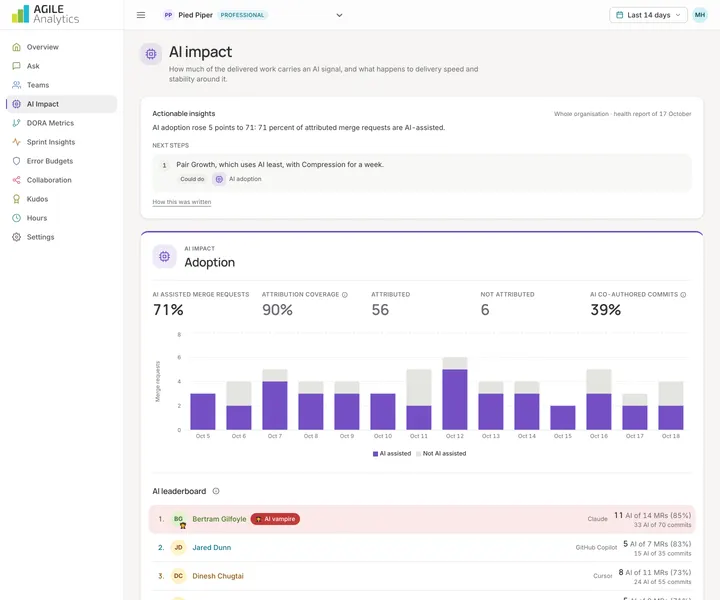Screen dimensions: 720x600
Task: Click the Oct 12 AI assisted bar
Action: coord(455,399)
